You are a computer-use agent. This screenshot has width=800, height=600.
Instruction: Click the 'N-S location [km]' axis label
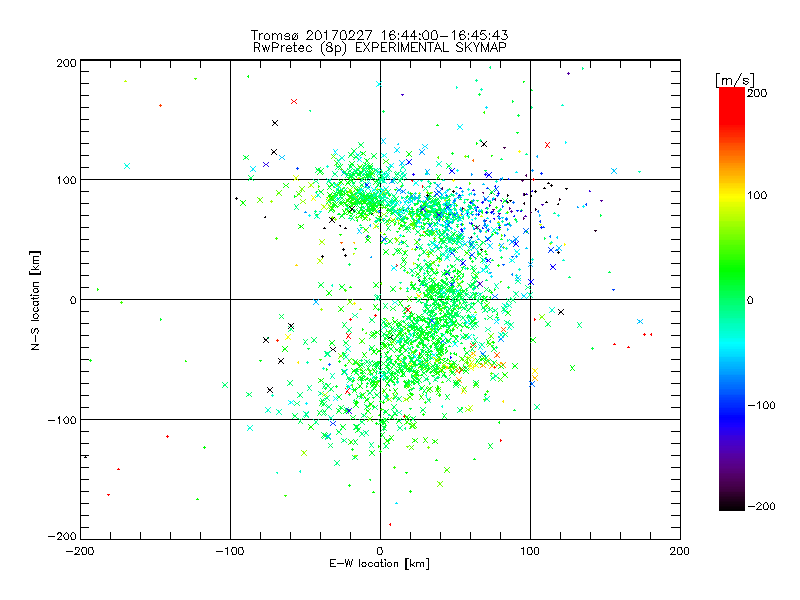[35, 300]
